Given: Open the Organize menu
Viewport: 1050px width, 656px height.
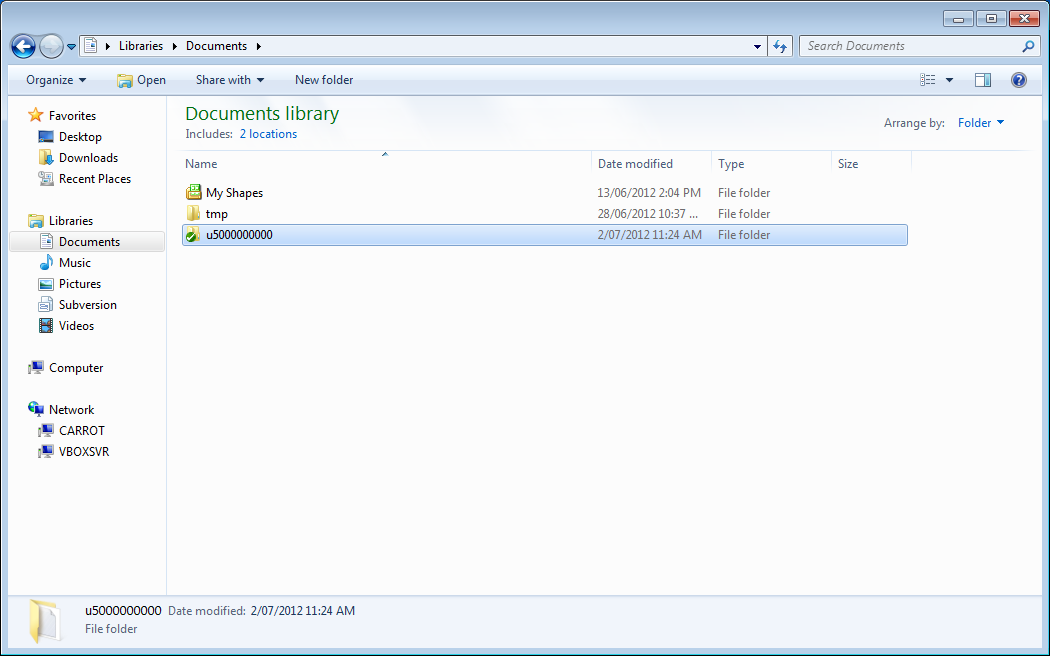Looking at the screenshot, I should tap(55, 80).
